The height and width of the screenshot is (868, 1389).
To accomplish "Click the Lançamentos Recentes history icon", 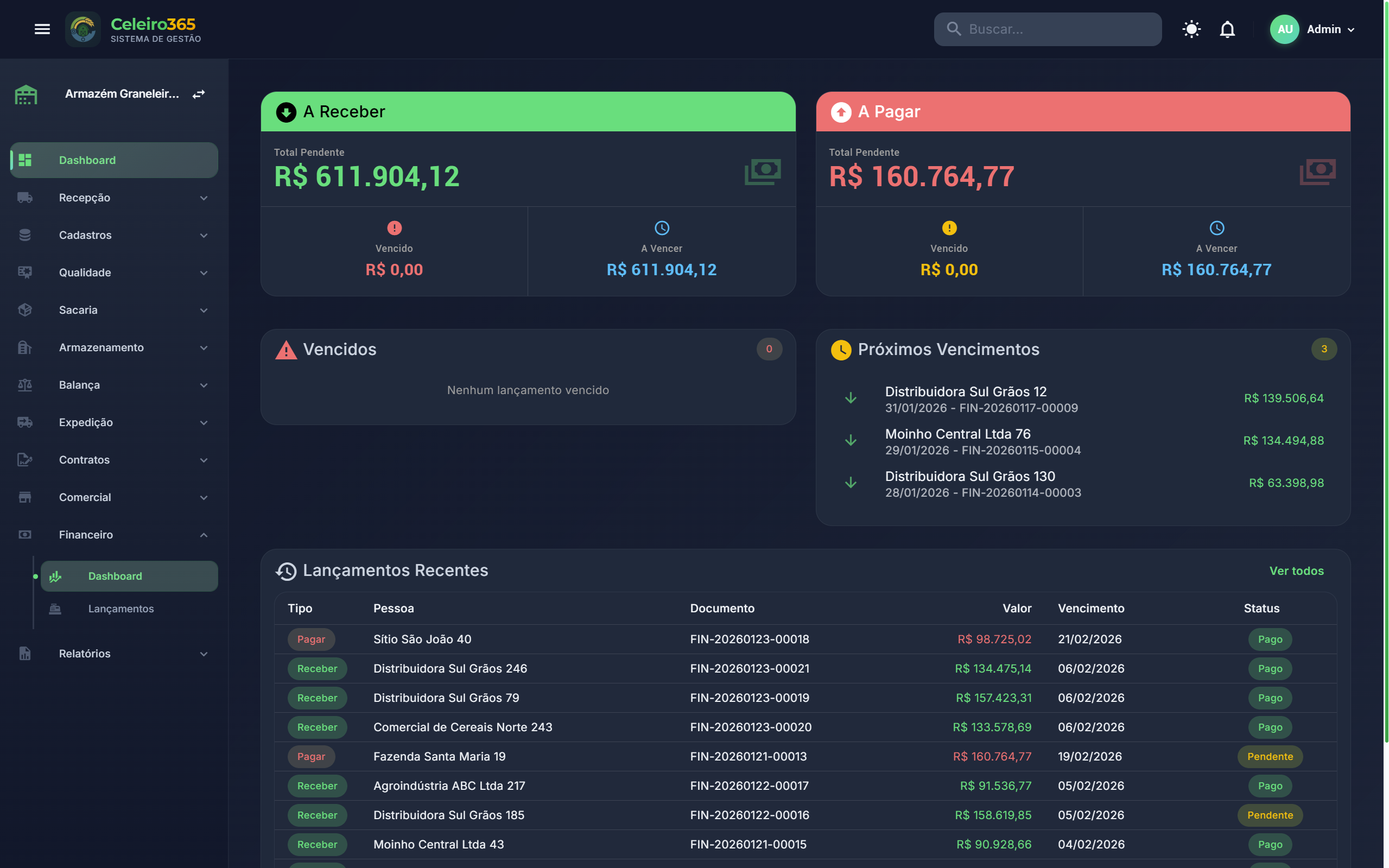I will click(x=286, y=571).
